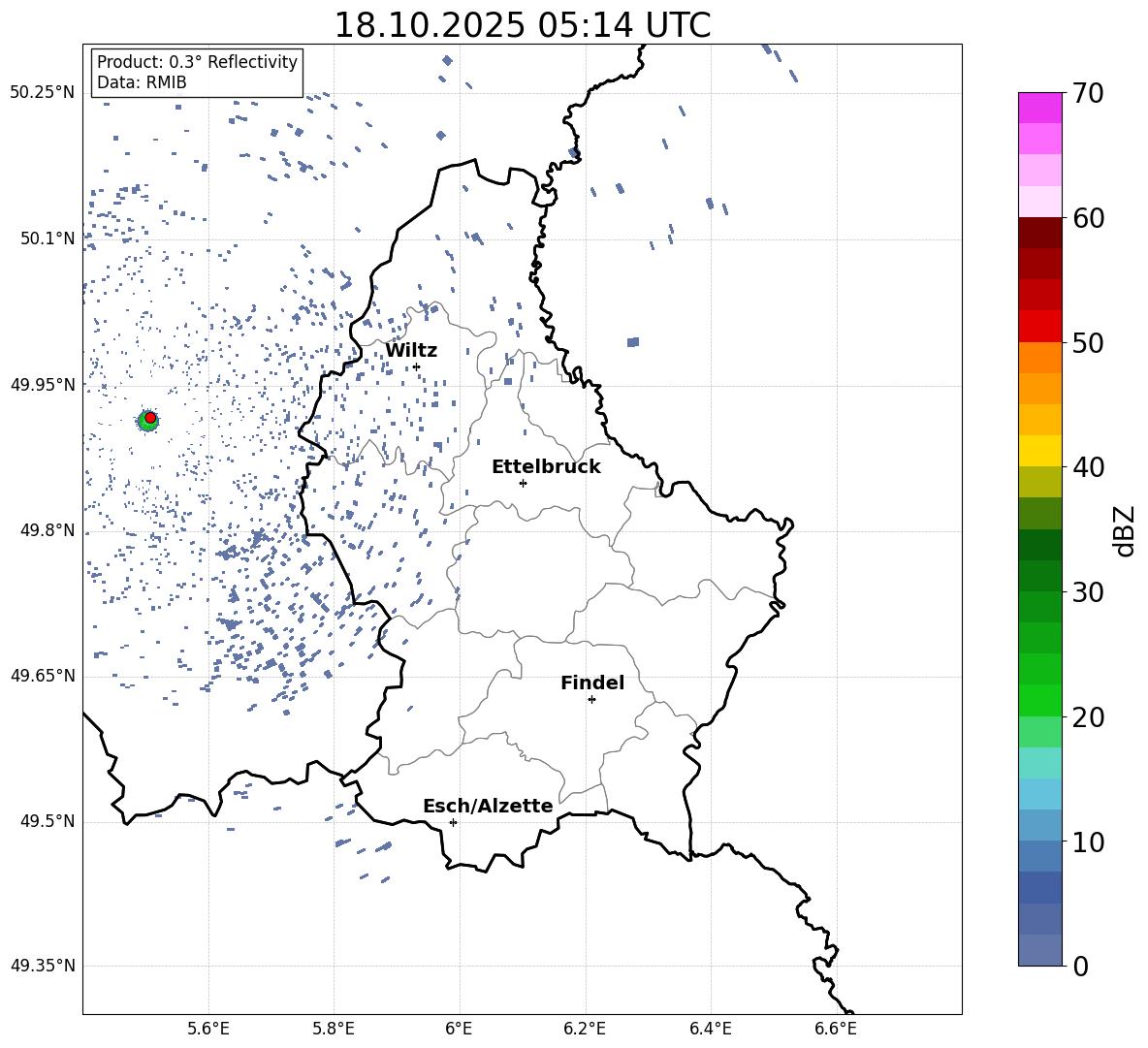The height and width of the screenshot is (1048, 1148).
Task: Click the dBZ colorbar axis label
Action: tap(1126, 530)
